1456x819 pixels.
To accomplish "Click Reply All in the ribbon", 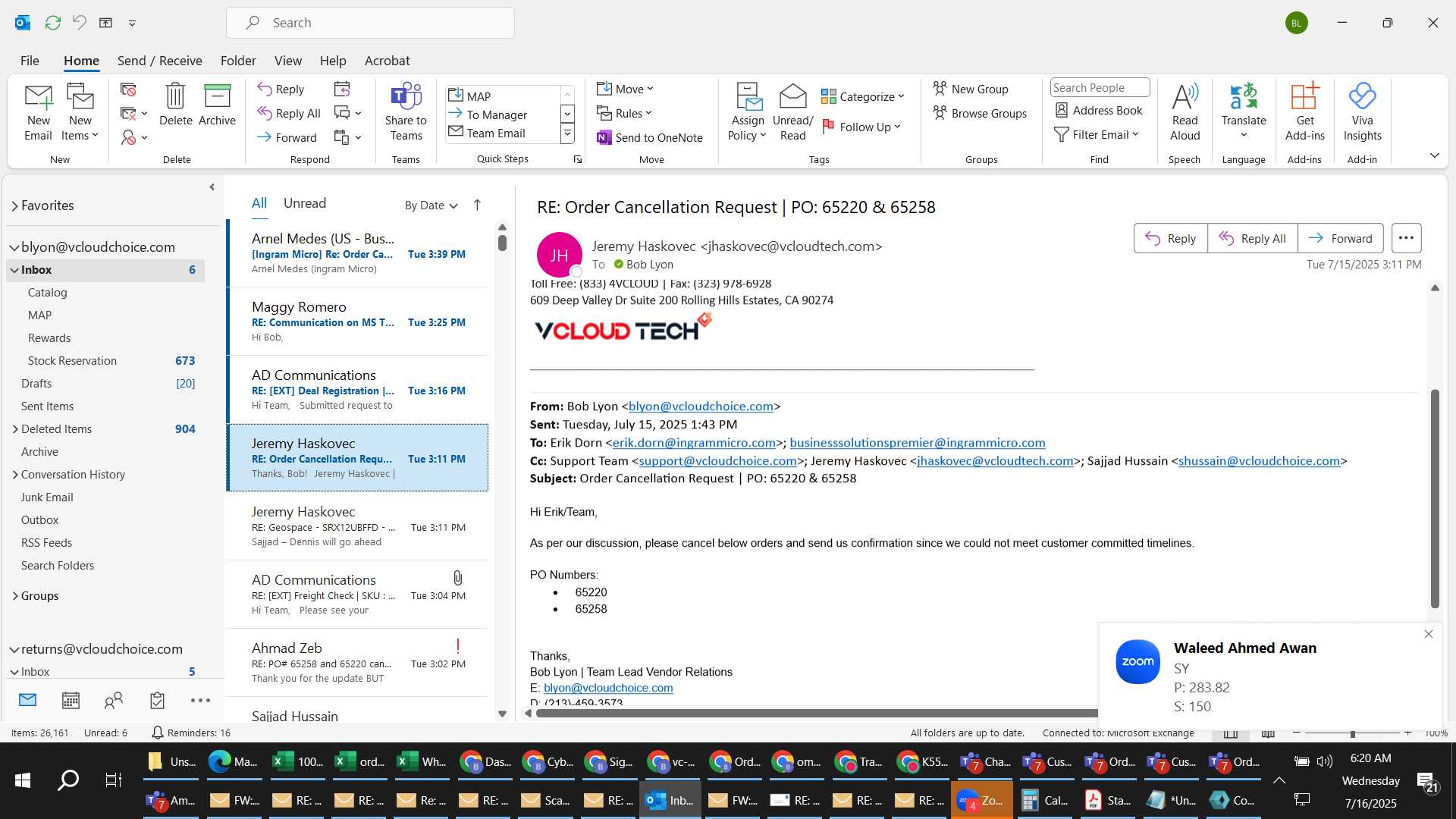I will (x=289, y=113).
